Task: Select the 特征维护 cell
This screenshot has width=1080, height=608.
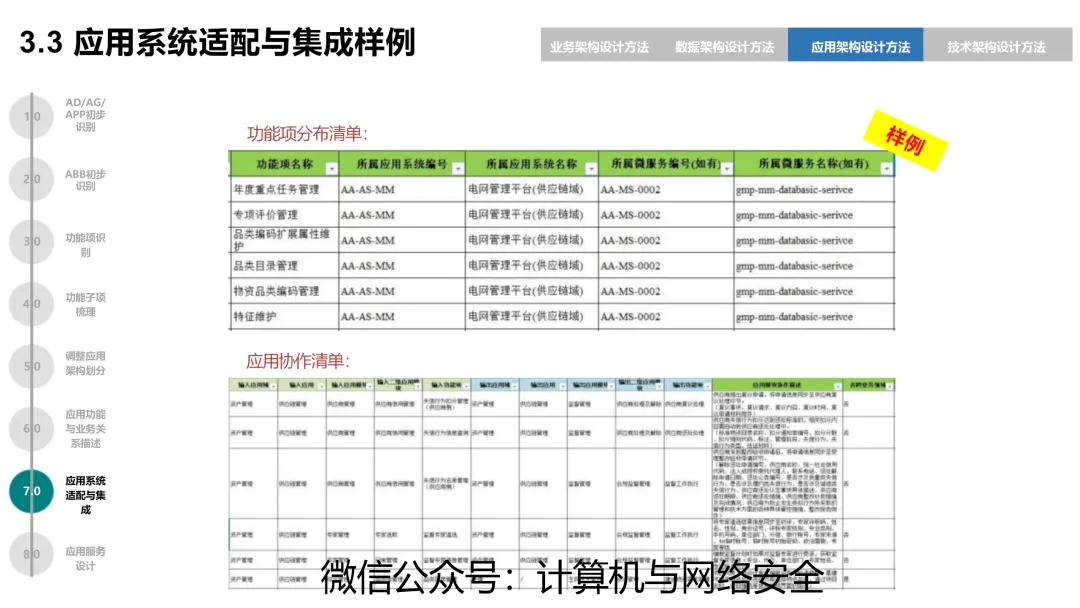Action: (x=284, y=317)
